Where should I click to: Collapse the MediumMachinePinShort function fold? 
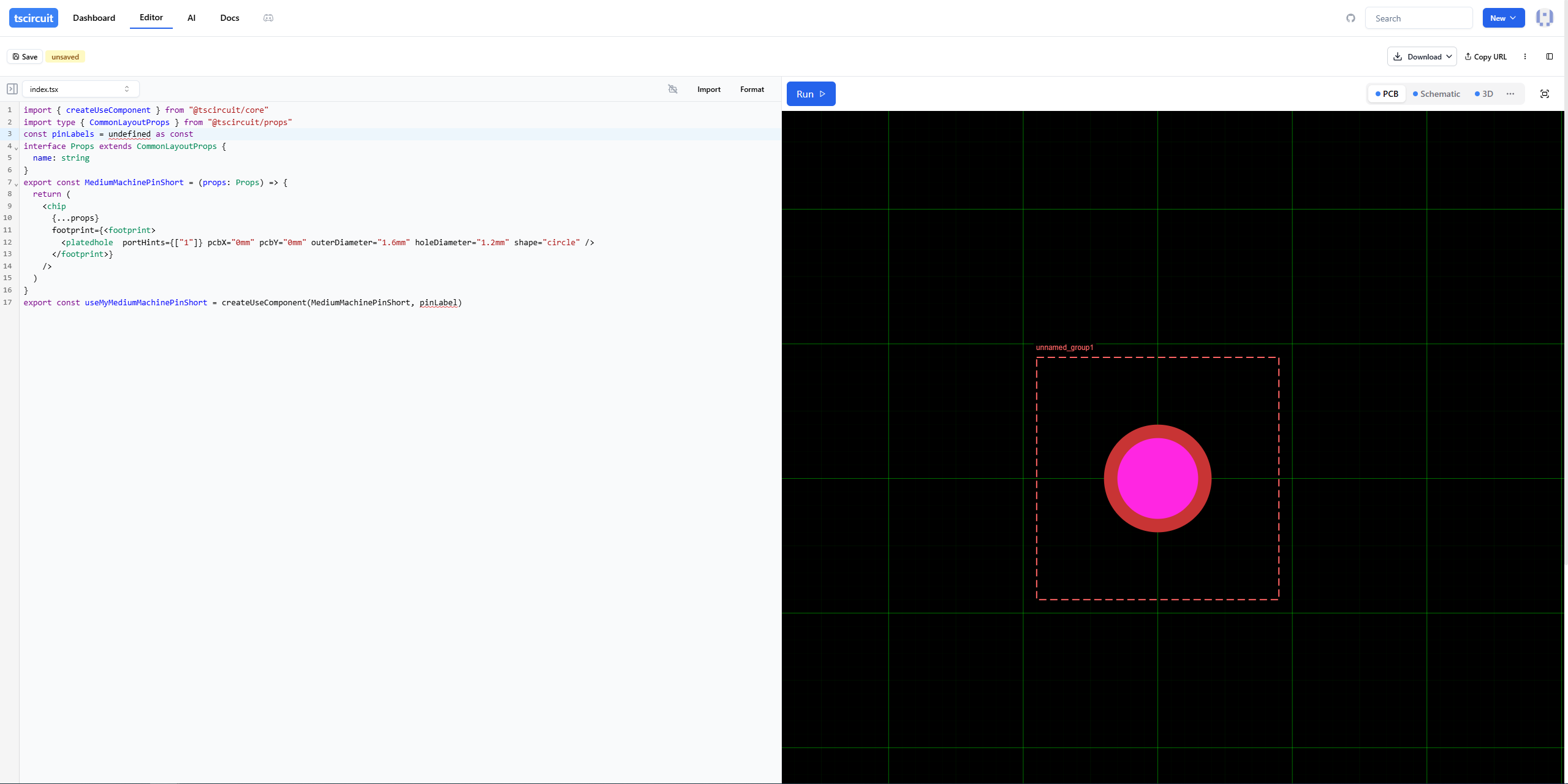pos(17,184)
